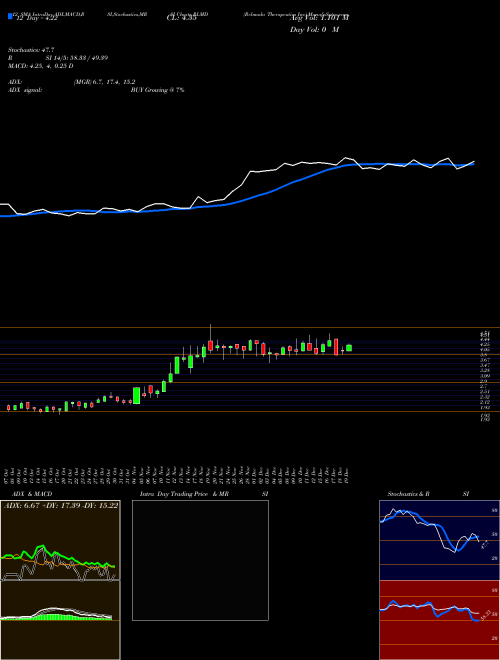Click the 'Stochastics & R' panel title
This screenshot has width=500, height=660.
408,494
